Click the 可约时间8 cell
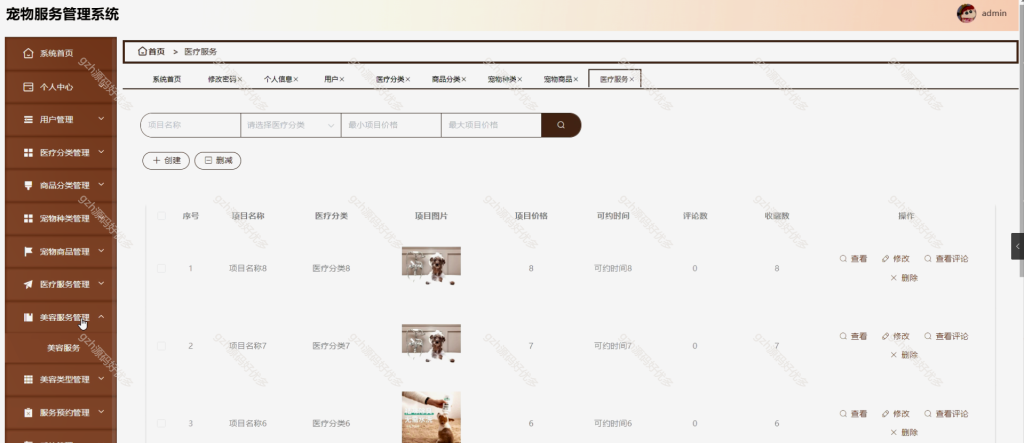The width and height of the screenshot is (1024, 443). (x=613, y=268)
